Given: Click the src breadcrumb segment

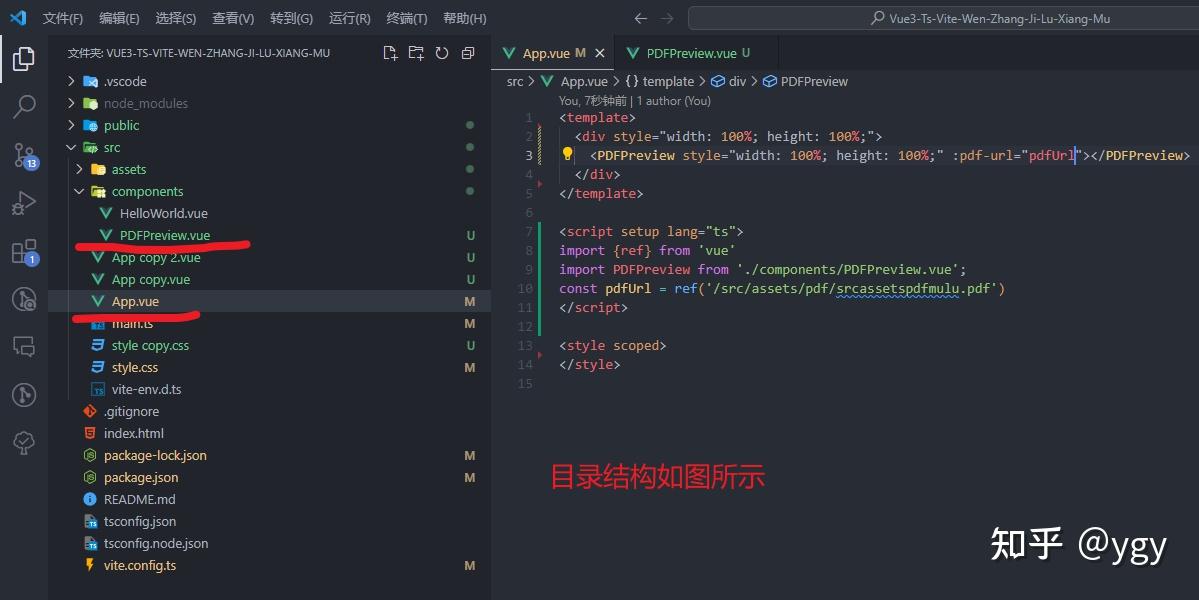Looking at the screenshot, I should coord(515,81).
